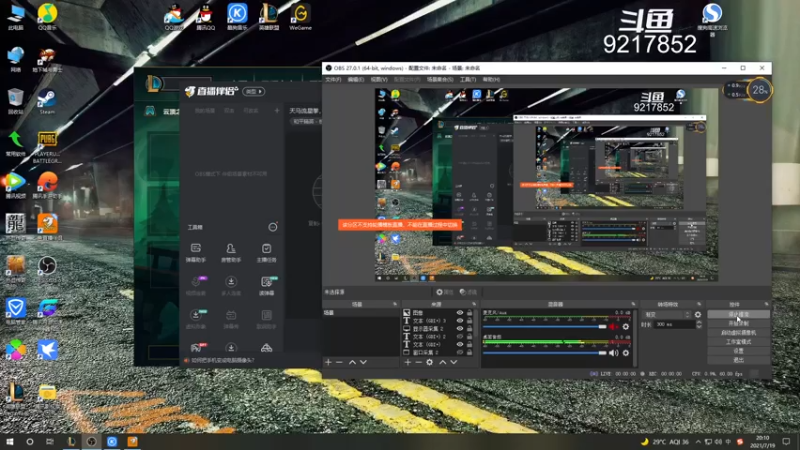This screenshot has height=450, width=800.
Task: Add a new scene with the plus icon
Action: tap(328, 362)
